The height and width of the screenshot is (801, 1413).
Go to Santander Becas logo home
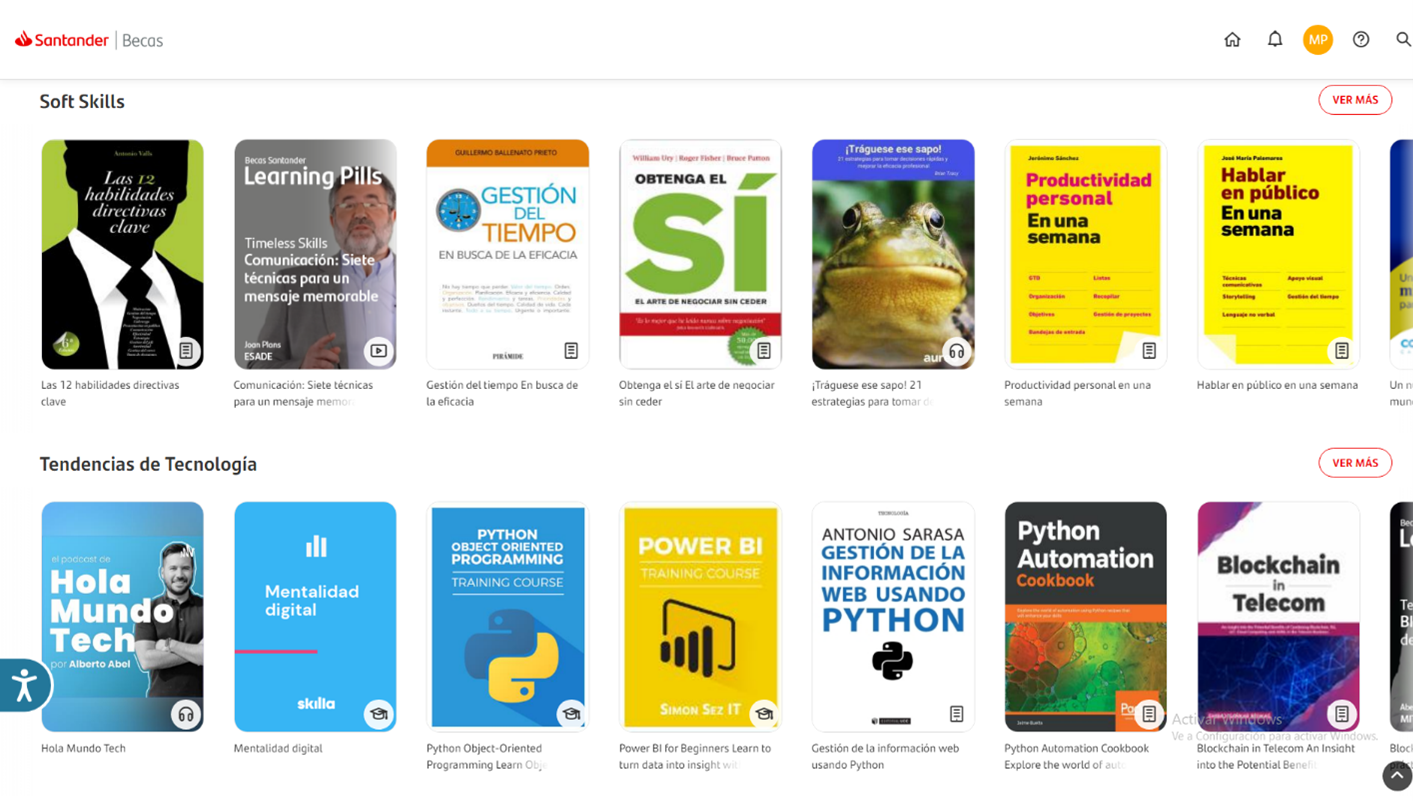89,40
